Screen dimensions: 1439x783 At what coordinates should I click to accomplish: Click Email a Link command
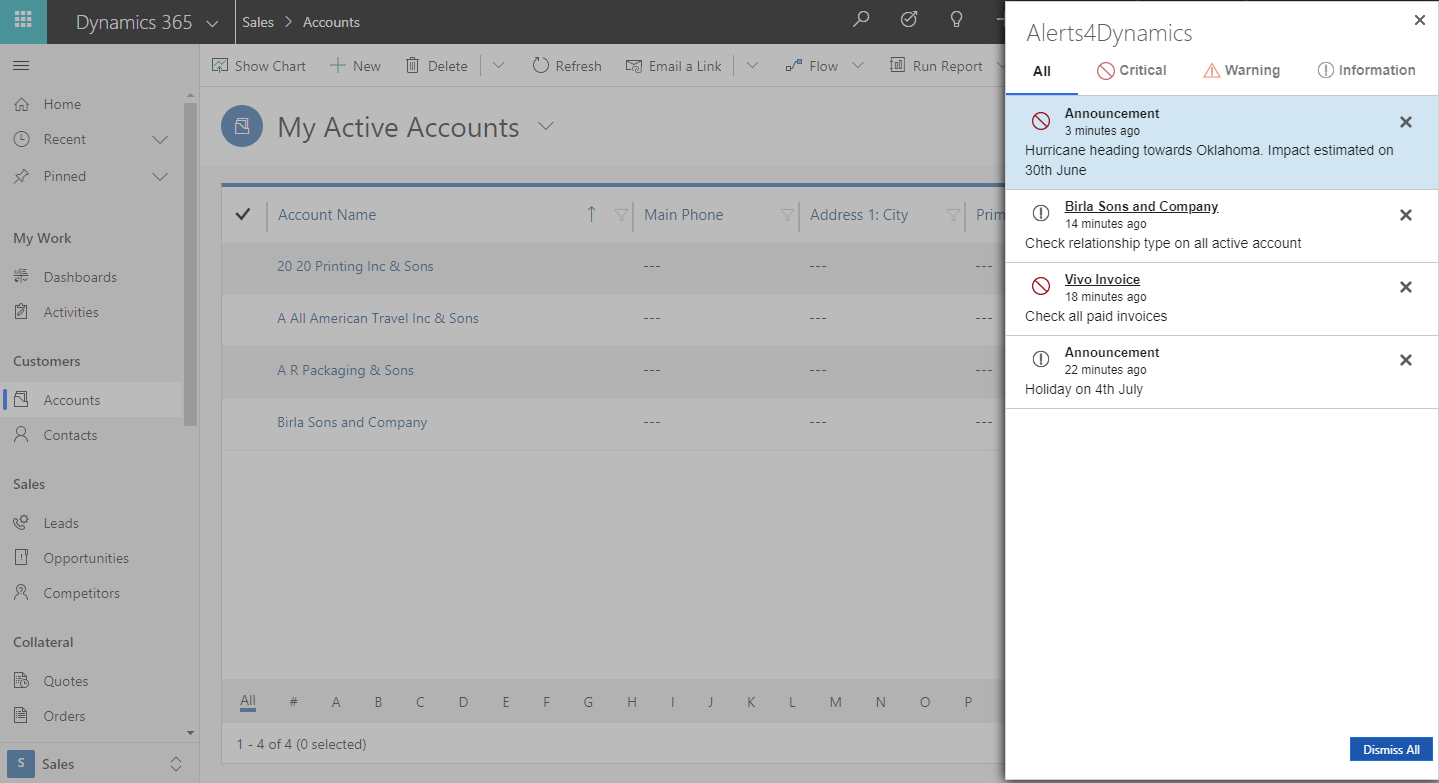(x=673, y=66)
